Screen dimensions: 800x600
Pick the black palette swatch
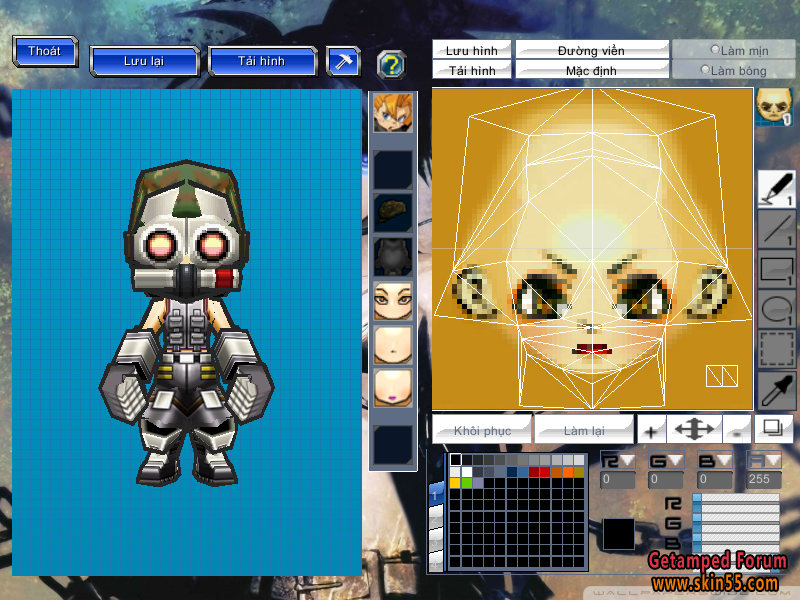(x=455, y=460)
